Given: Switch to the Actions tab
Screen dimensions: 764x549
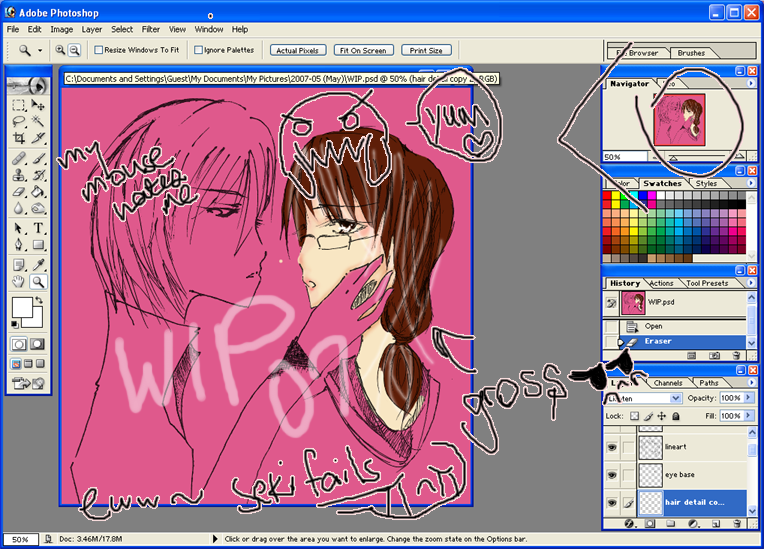Looking at the screenshot, I should pyautogui.click(x=661, y=283).
